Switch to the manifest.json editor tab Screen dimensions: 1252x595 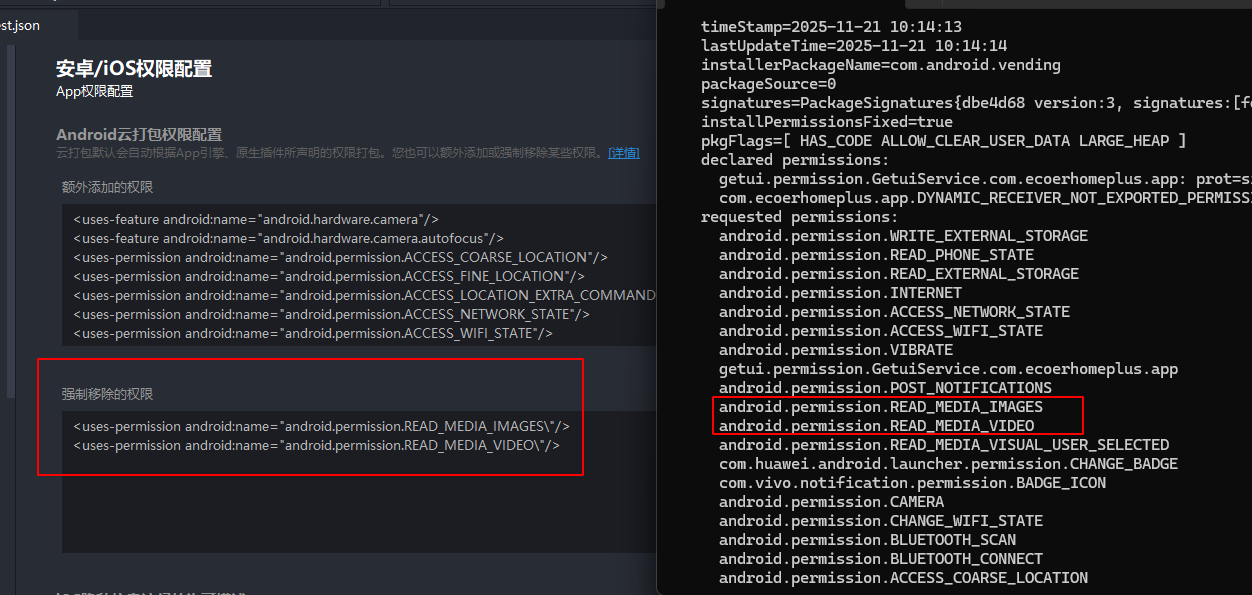coord(22,25)
